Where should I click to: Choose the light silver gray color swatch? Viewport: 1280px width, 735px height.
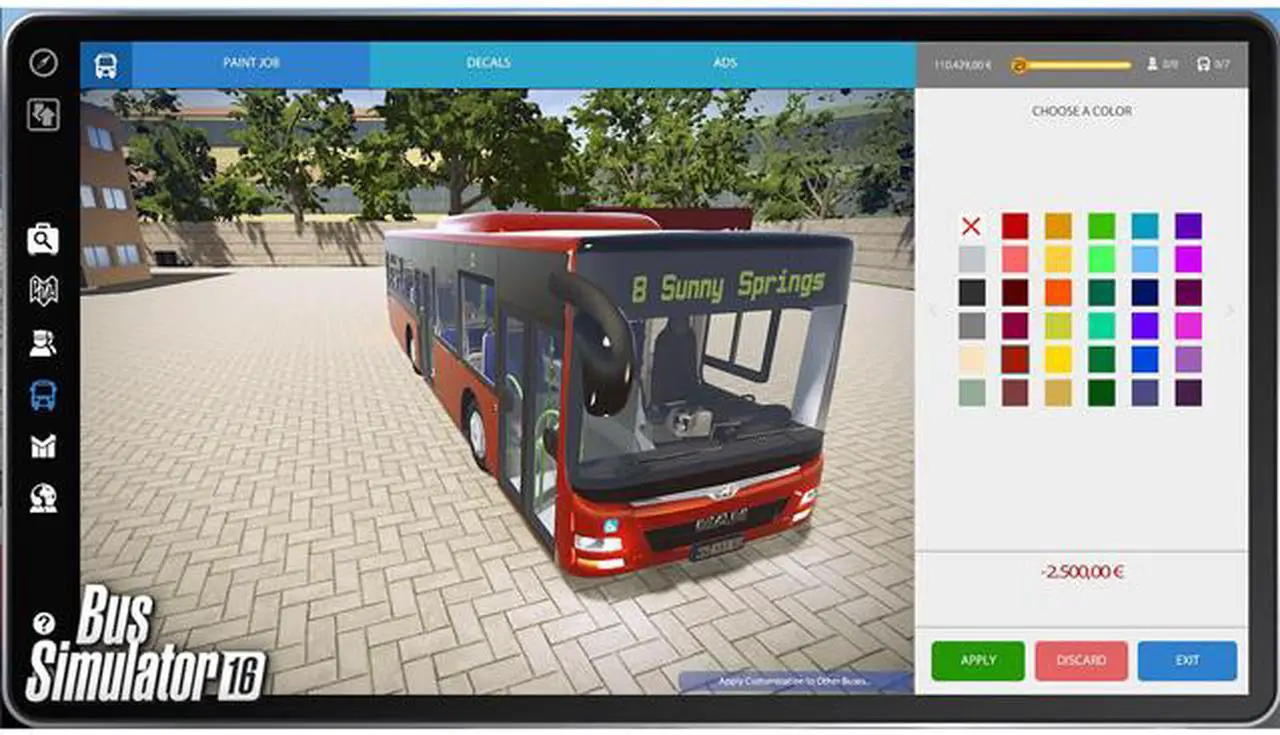click(x=971, y=259)
